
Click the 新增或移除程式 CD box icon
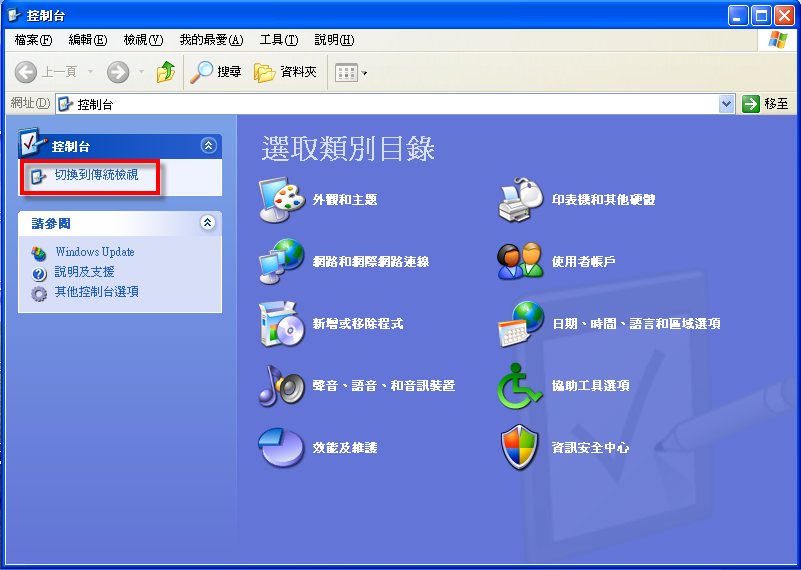click(281, 324)
